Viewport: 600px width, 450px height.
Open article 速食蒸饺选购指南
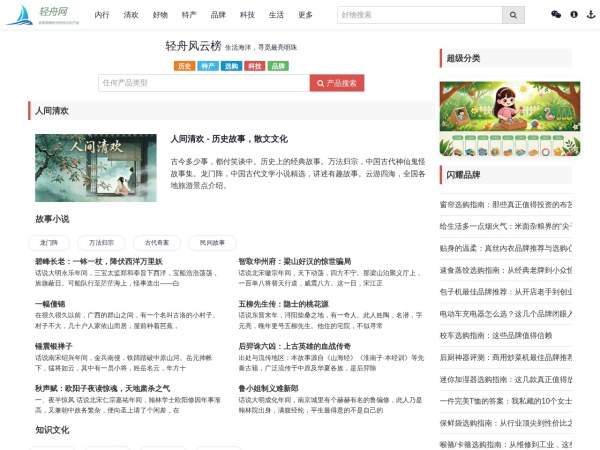[506, 270]
